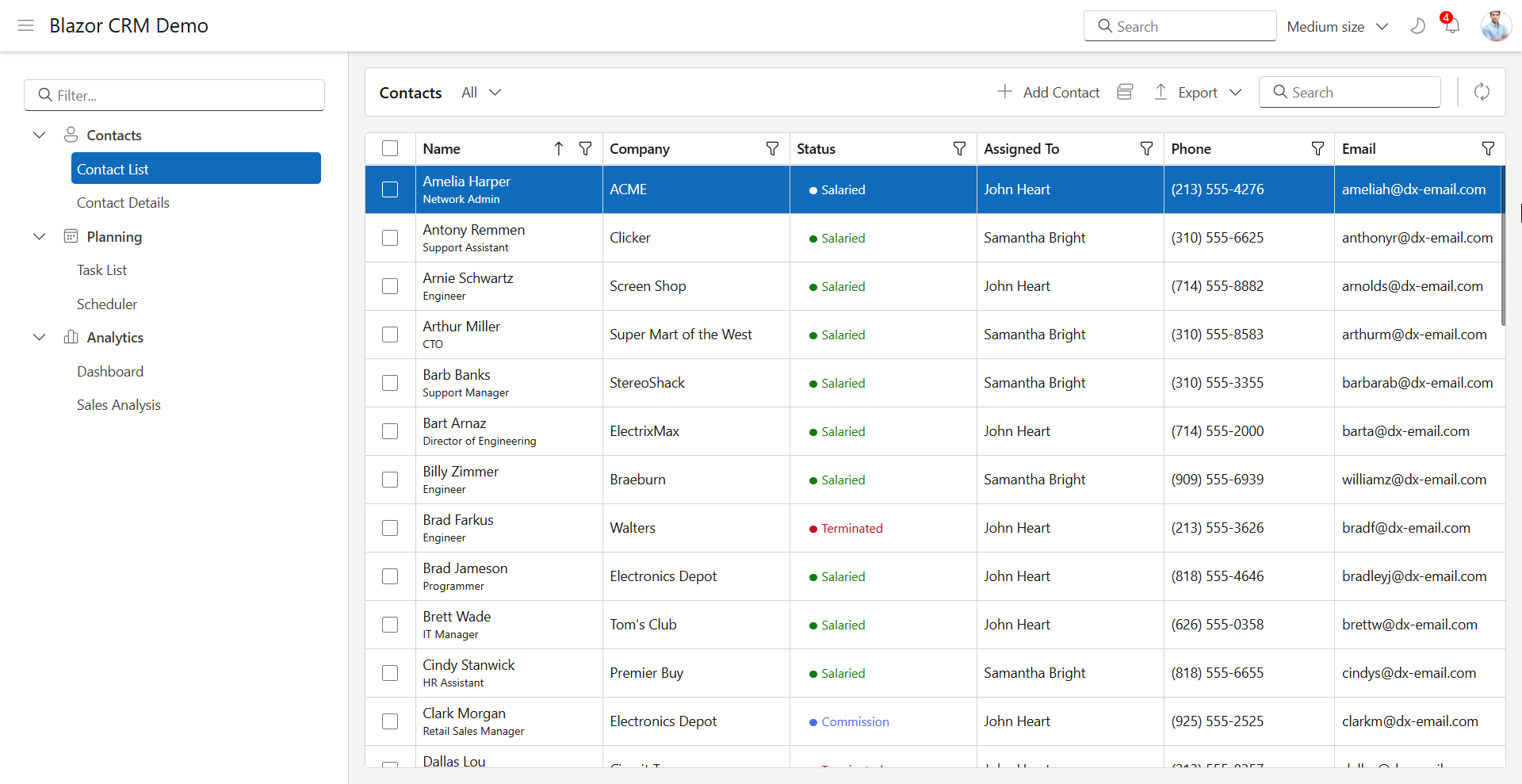
Task: Open the app navigation hamburger menu
Action: [25, 25]
